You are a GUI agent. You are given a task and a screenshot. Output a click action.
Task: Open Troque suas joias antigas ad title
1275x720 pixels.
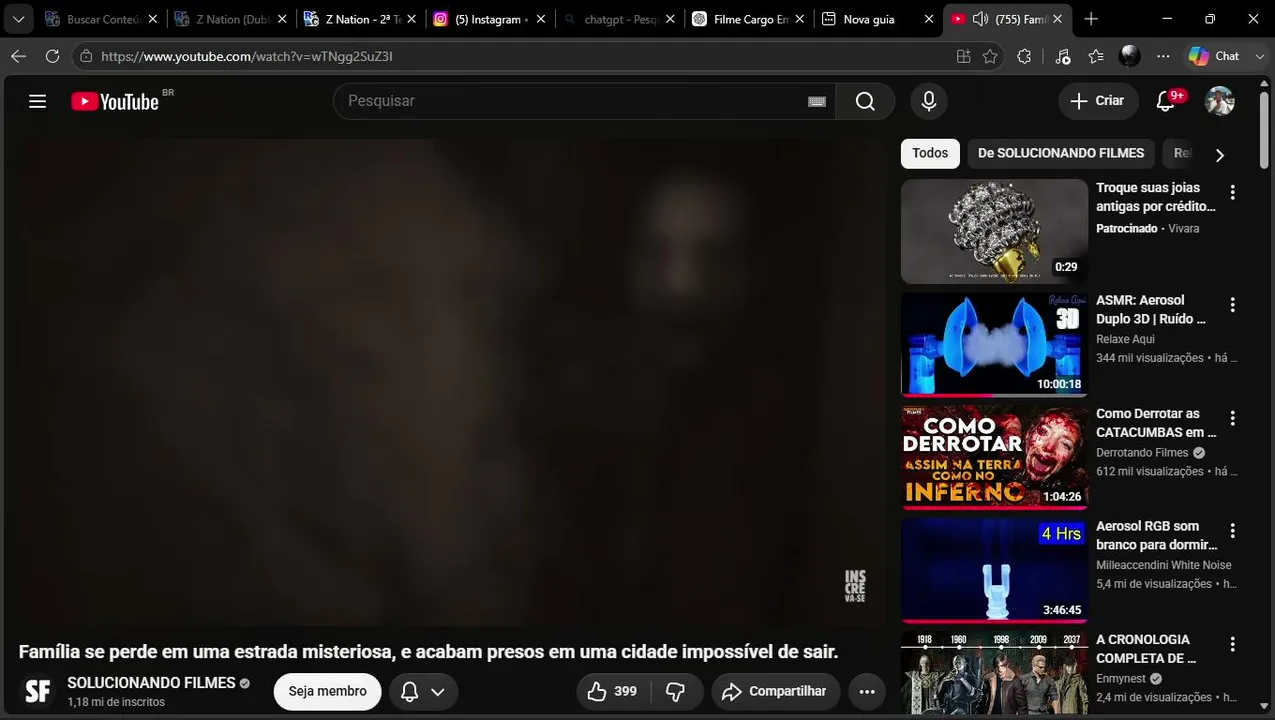click(x=1156, y=197)
